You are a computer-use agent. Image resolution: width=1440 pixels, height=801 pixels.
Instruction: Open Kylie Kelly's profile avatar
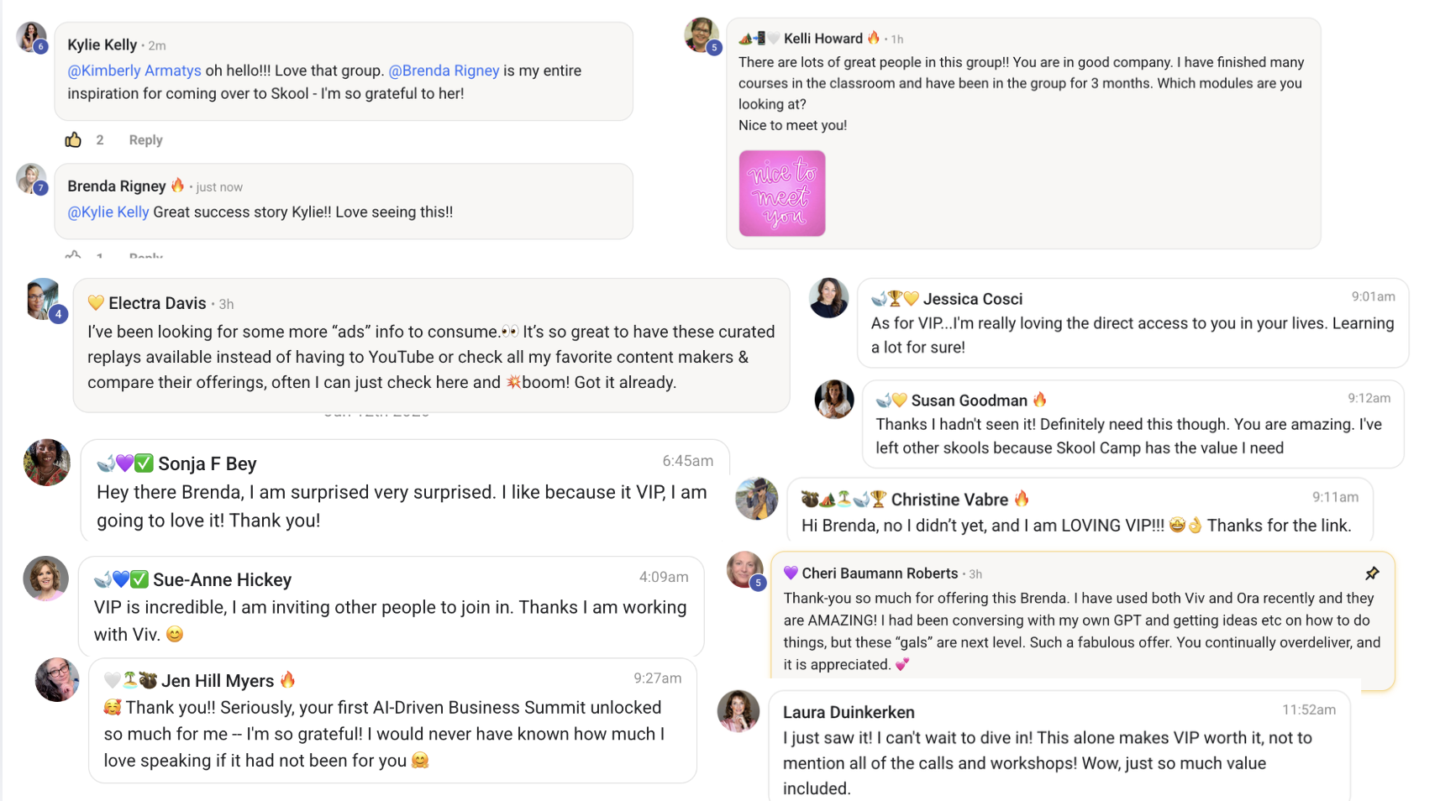[x=32, y=38]
